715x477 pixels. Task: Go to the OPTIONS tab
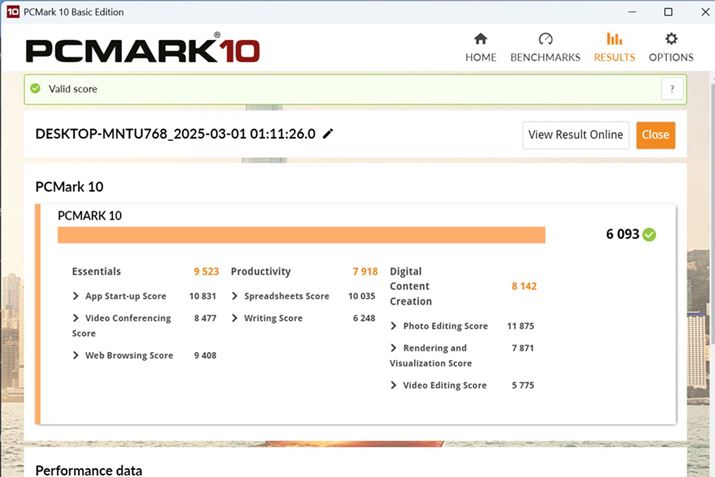[671, 47]
